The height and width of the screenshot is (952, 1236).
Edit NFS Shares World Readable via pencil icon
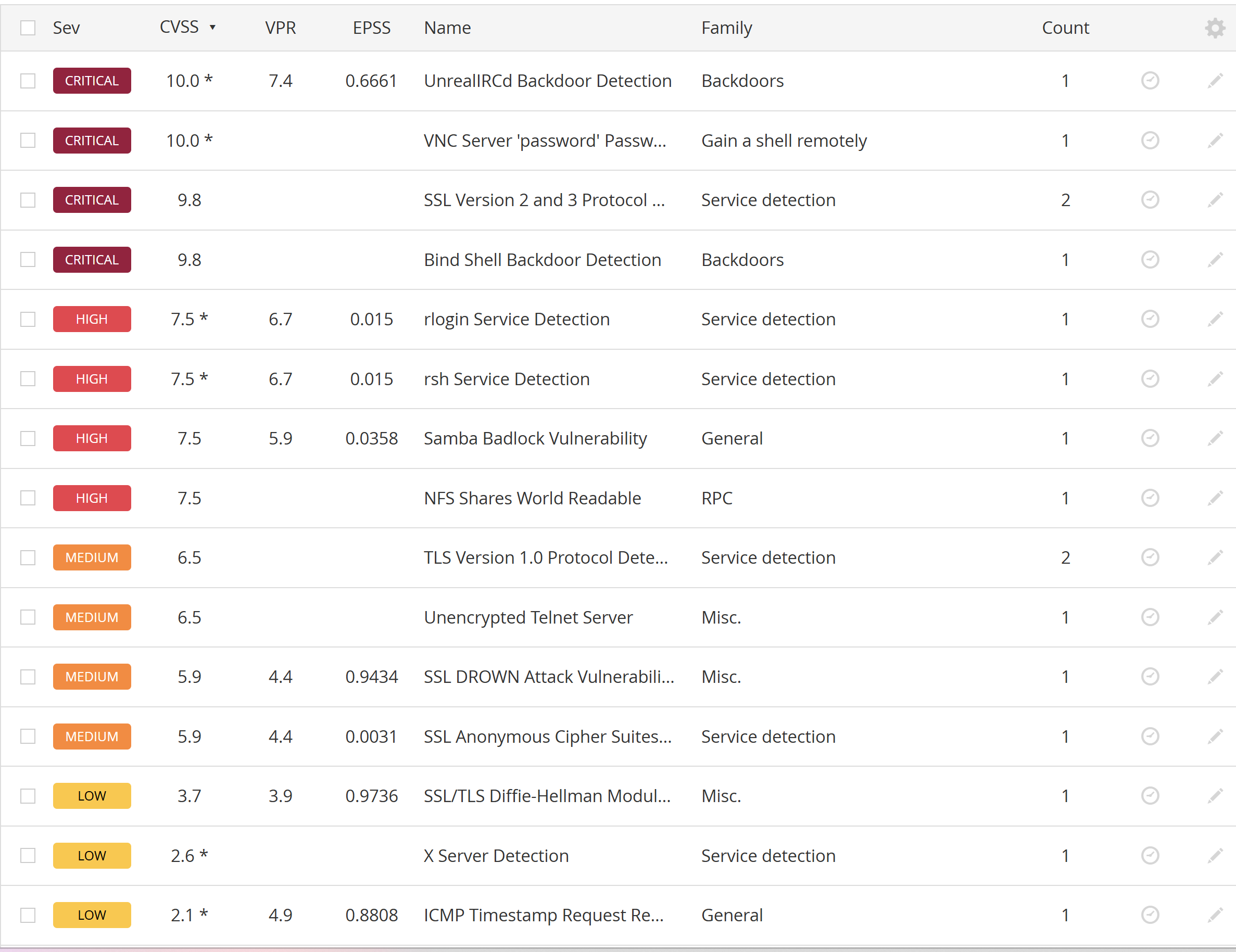click(x=1215, y=498)
